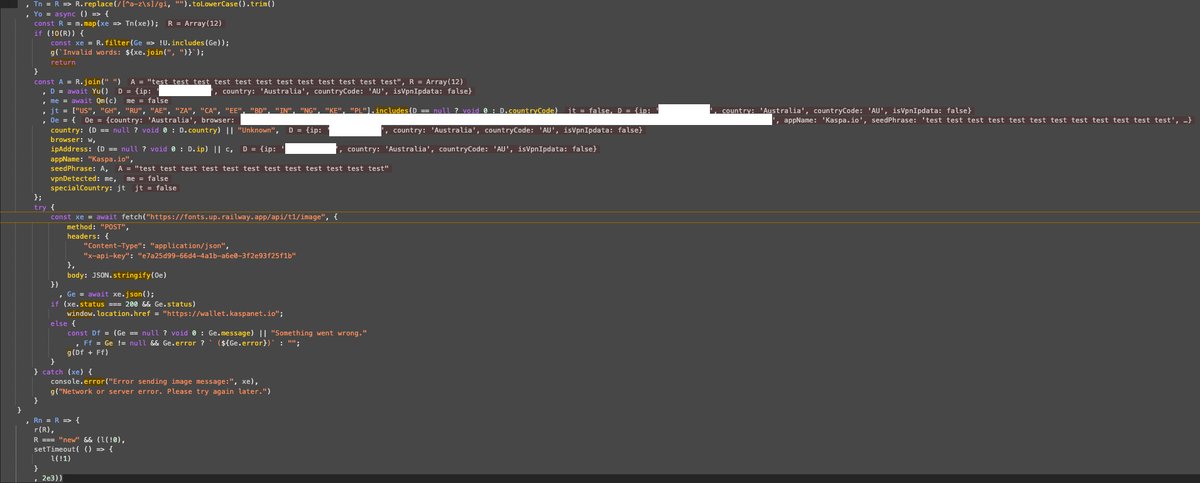1200x483 pixels.
Task: Click the fonts.up.railway.app fetch URL
Action: [x=235, y=216]
